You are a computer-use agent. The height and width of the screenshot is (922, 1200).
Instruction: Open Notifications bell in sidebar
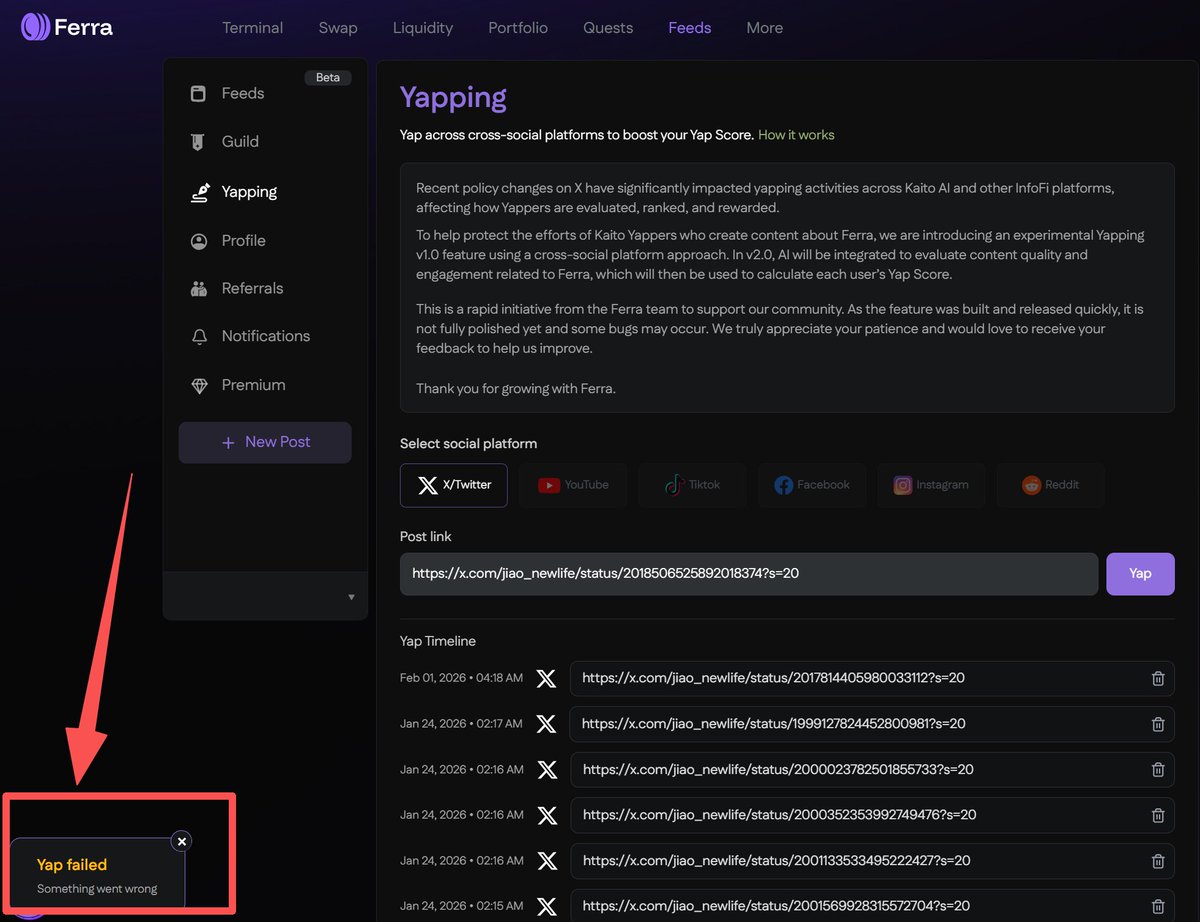(265, 336)
